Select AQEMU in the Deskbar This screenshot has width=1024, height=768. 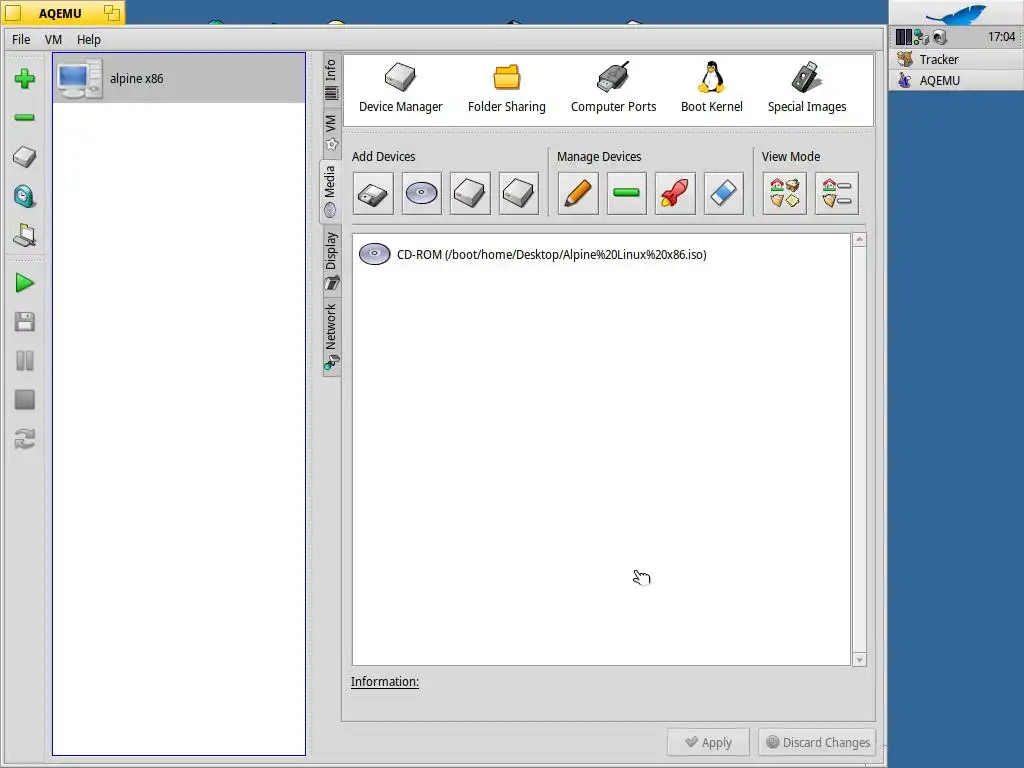[956, 80]
